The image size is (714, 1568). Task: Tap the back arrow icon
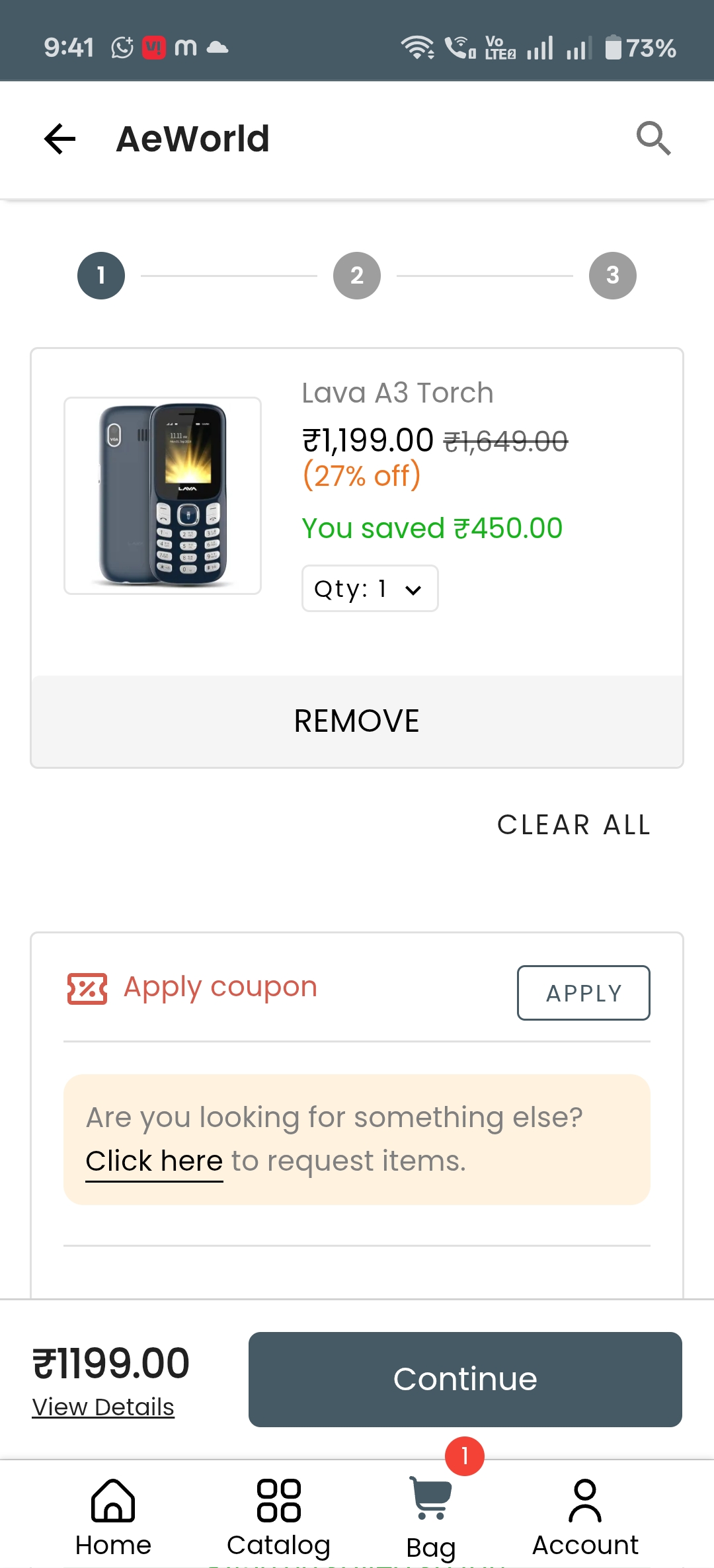pos(60,139)
